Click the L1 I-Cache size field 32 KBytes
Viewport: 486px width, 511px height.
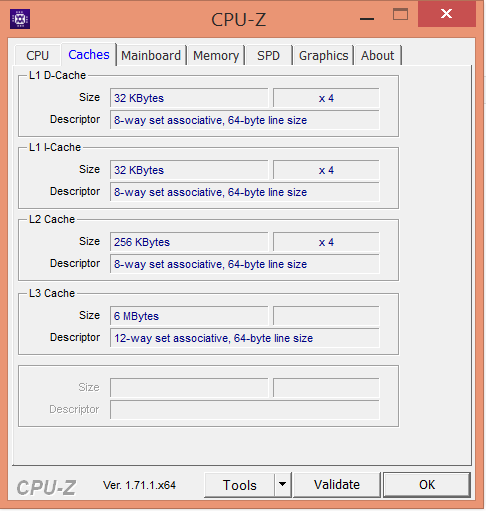[189, 170]
